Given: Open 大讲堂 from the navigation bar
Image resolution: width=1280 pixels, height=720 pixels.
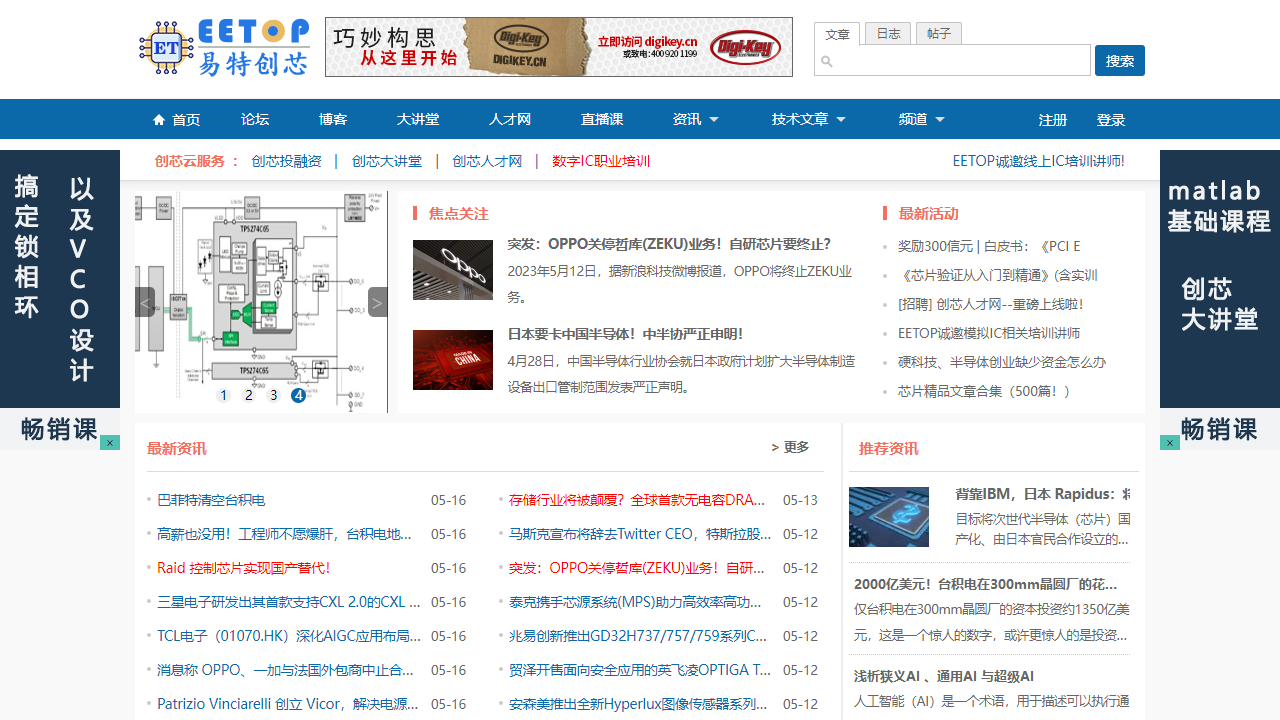Looking at the screenshot, I should pos(418,120).
